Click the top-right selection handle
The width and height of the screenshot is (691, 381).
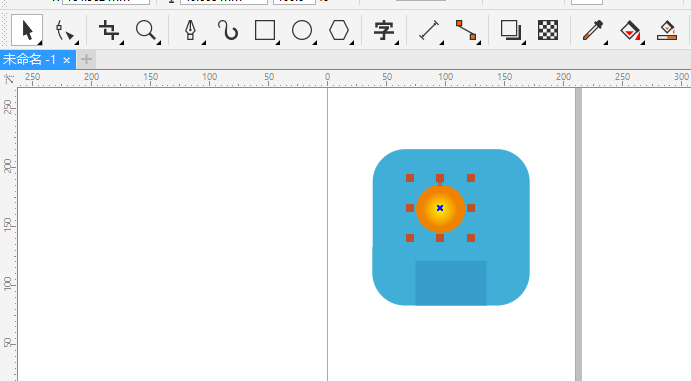[x=471, y=178]
